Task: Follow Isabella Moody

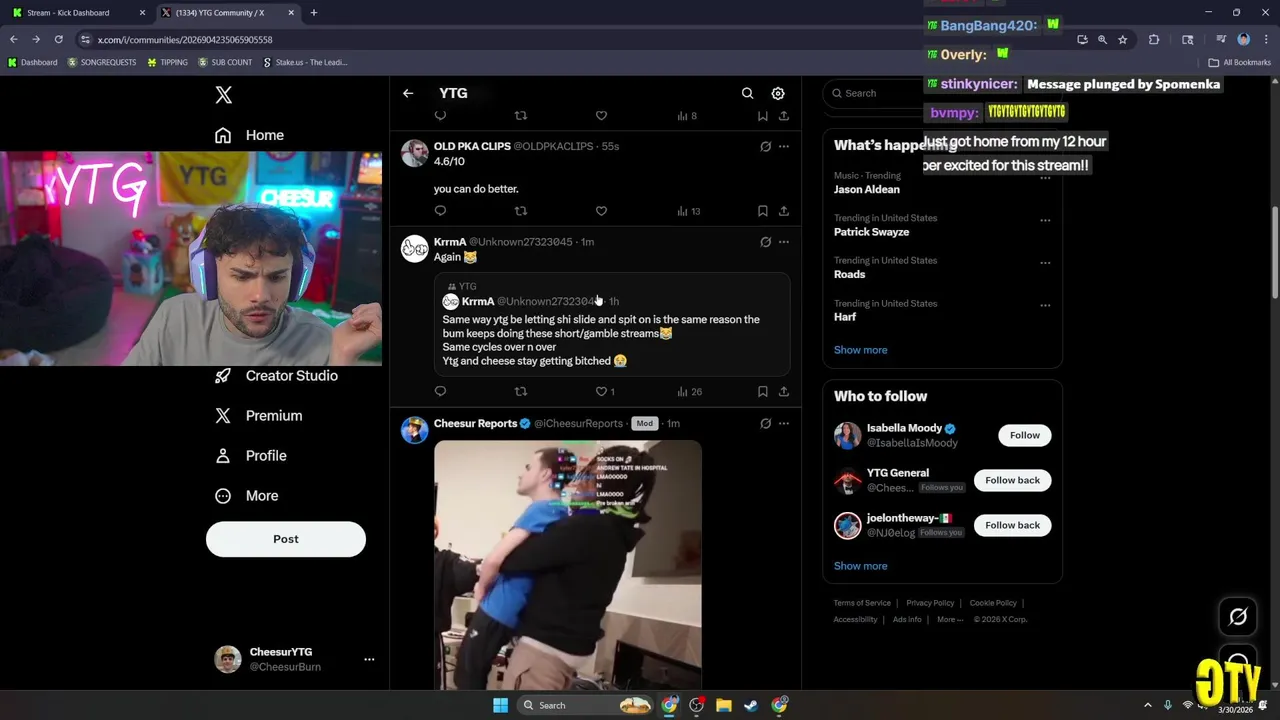Action: [1024, 435]
